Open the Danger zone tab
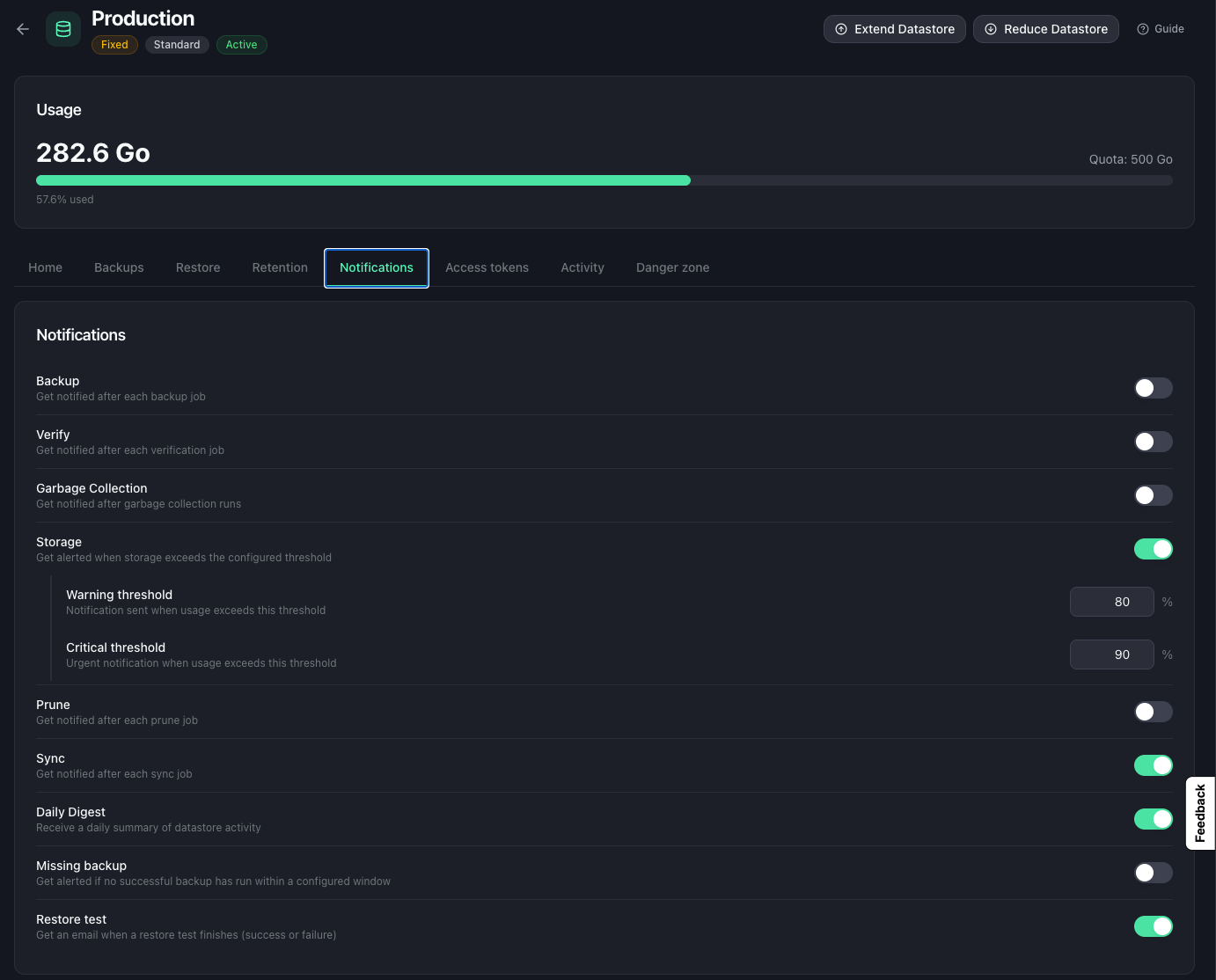Image resolution: width=1216 pixels, height=980 pixels. 672,267
